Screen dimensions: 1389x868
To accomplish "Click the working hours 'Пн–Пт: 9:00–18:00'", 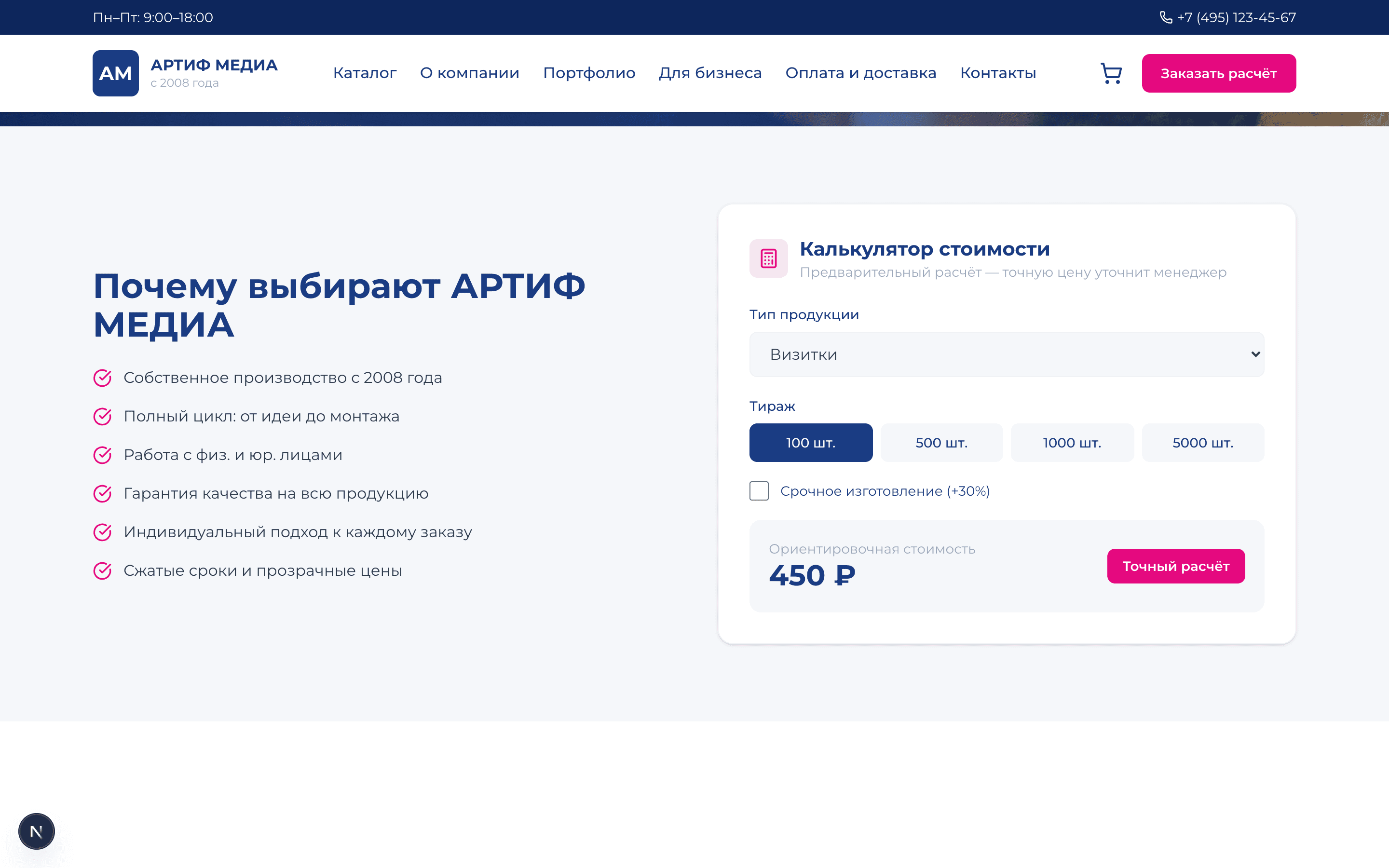I will click(x=153, y=17).
